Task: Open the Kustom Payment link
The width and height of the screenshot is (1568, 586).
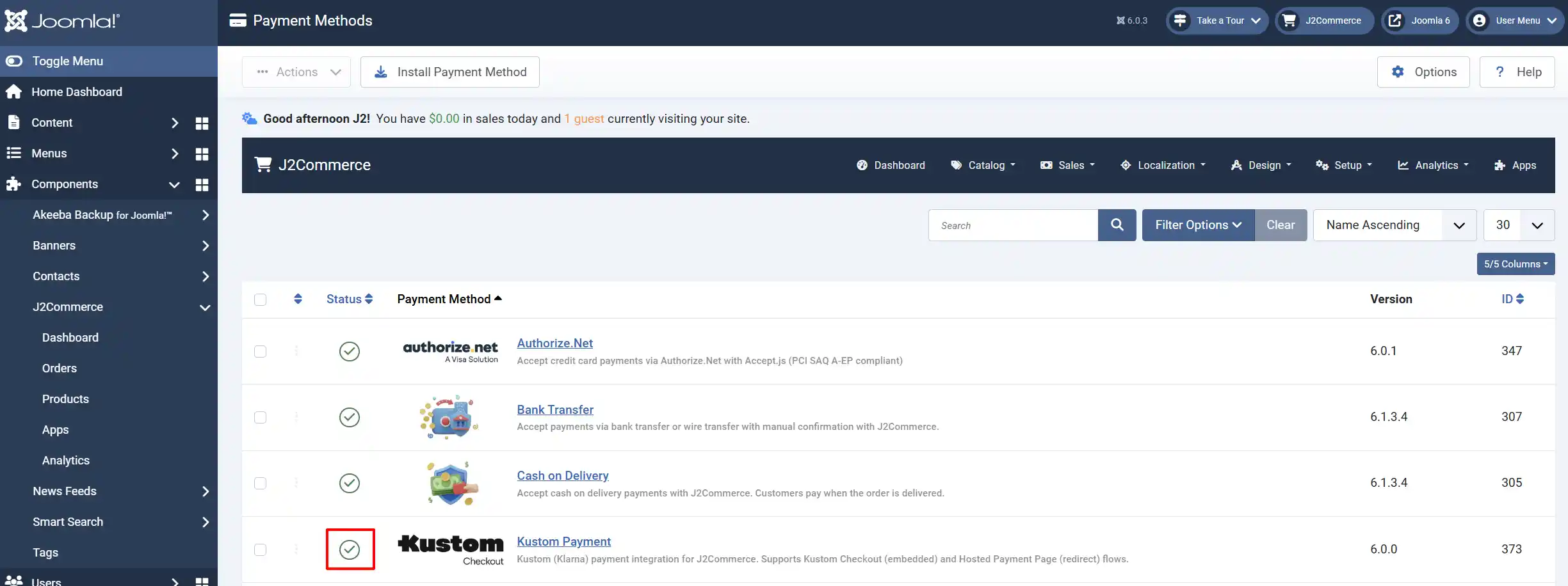Action: pyautogui.click(x=563, y=542)
